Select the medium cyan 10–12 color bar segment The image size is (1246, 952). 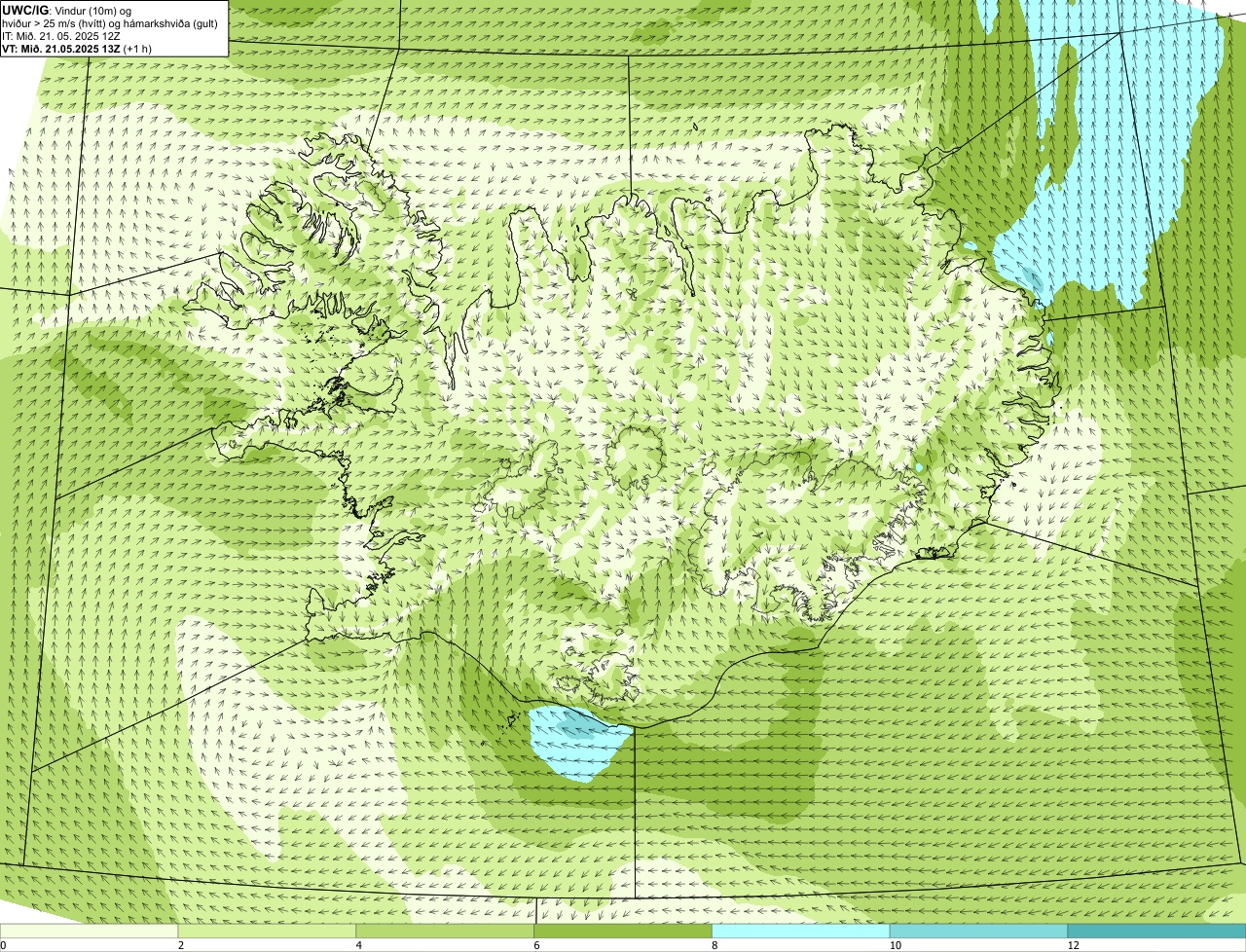(x=979, y=932)
